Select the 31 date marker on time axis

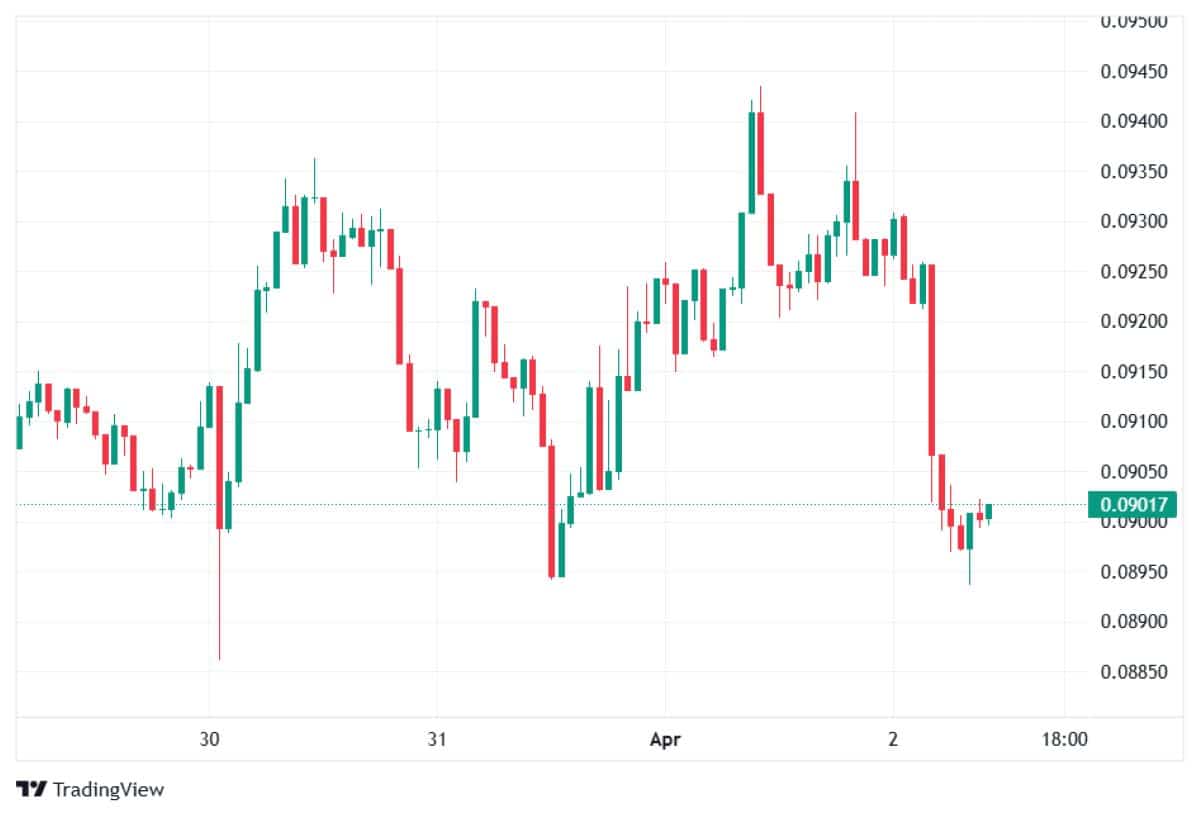click(436, 740)
